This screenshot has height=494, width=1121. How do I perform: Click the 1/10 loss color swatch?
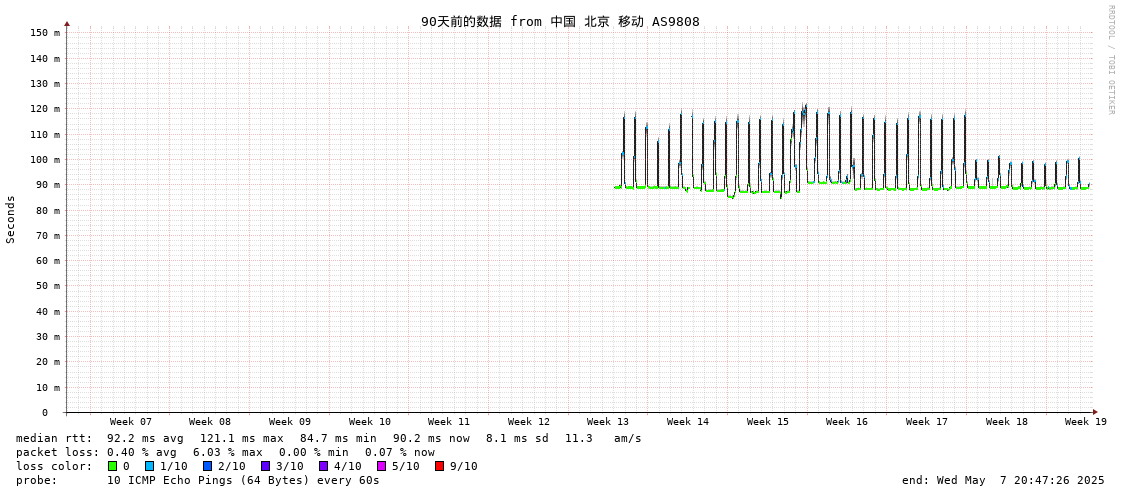coord(149,466)
